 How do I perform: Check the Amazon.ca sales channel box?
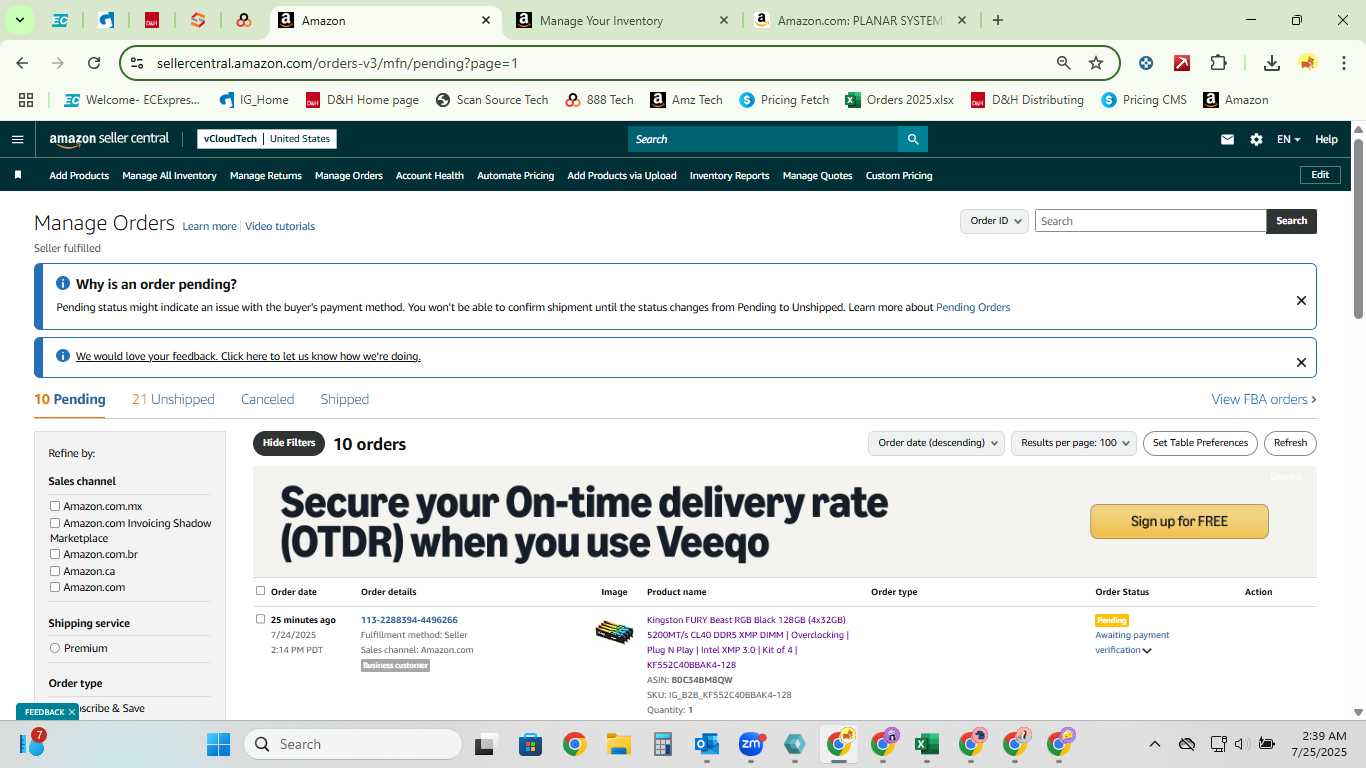point(55,571)
